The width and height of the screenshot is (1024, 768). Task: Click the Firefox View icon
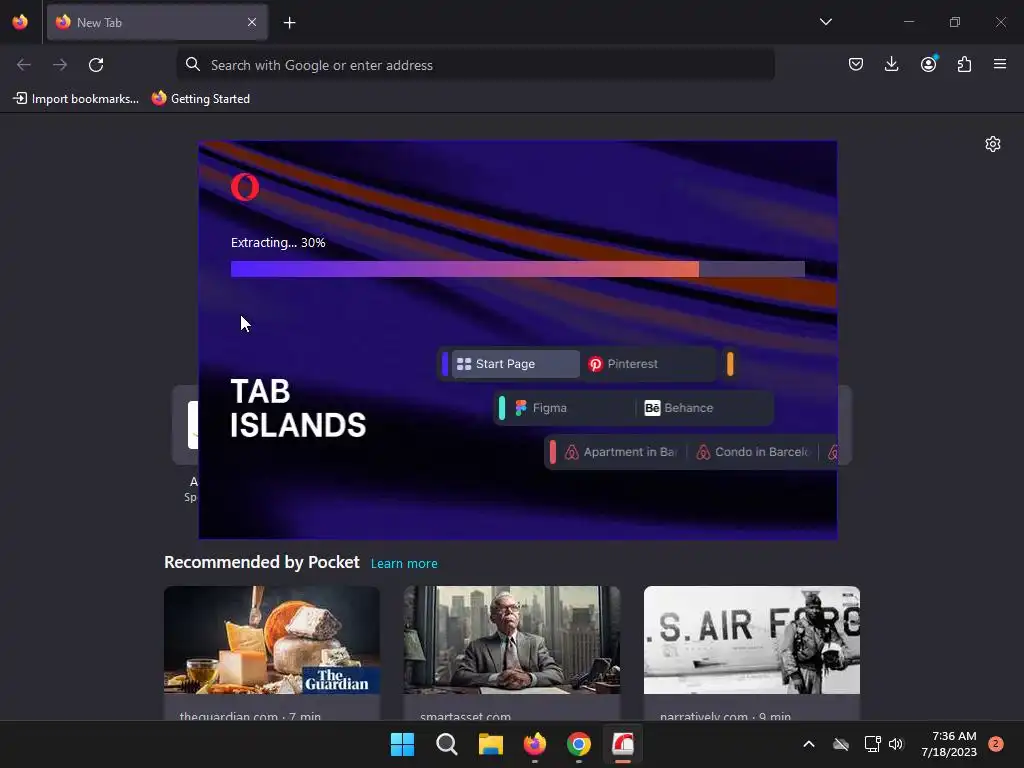coord(20,22)
